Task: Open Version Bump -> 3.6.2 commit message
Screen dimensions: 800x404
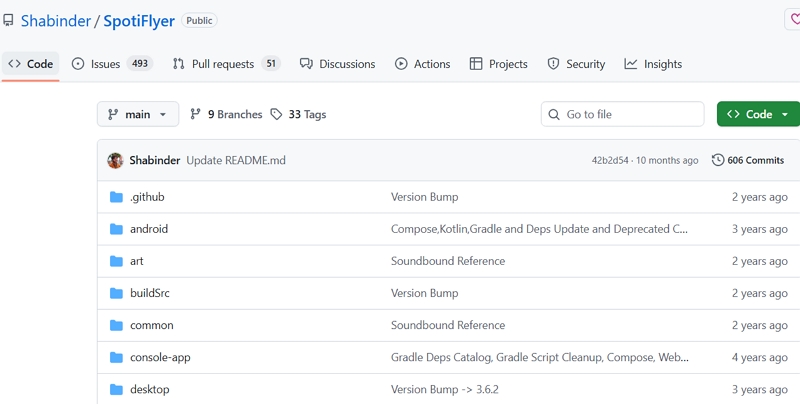Action: [x=444, y=390]
